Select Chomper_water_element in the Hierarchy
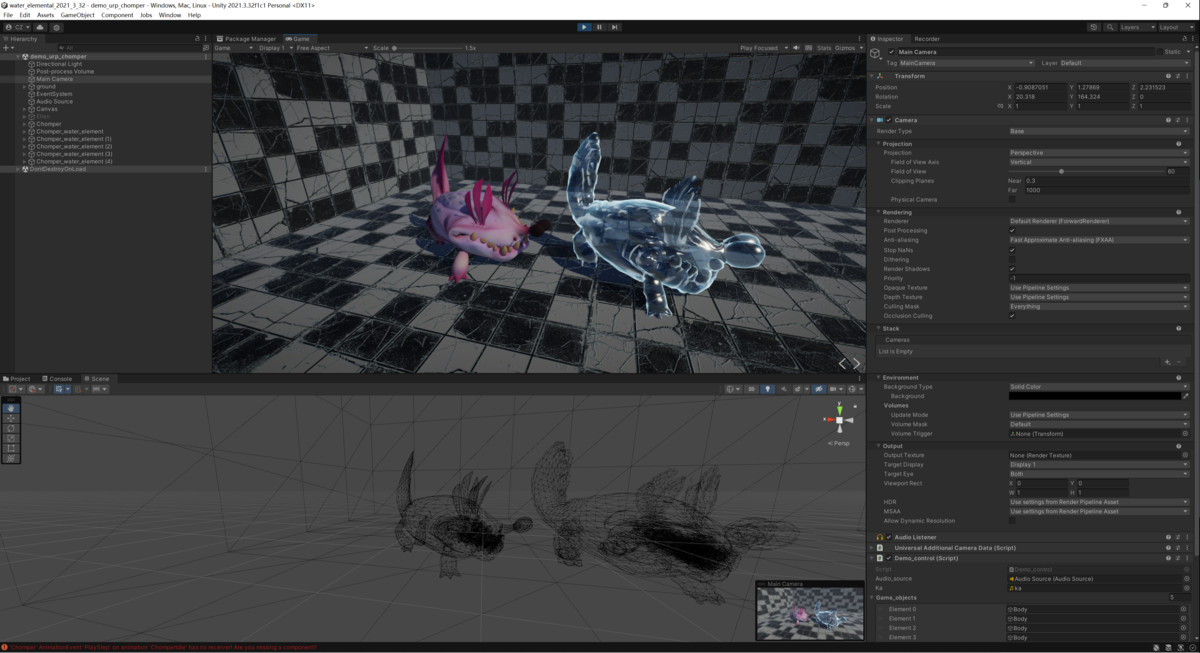1200x653 pixels. (69, 132)
